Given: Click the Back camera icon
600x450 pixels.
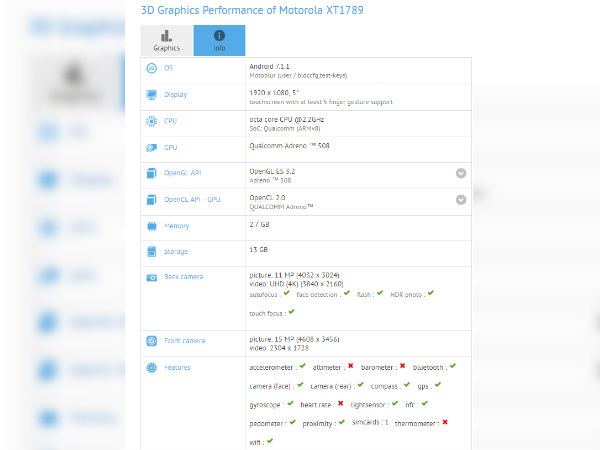Looking at the screenshot, I should click(152, 277).
